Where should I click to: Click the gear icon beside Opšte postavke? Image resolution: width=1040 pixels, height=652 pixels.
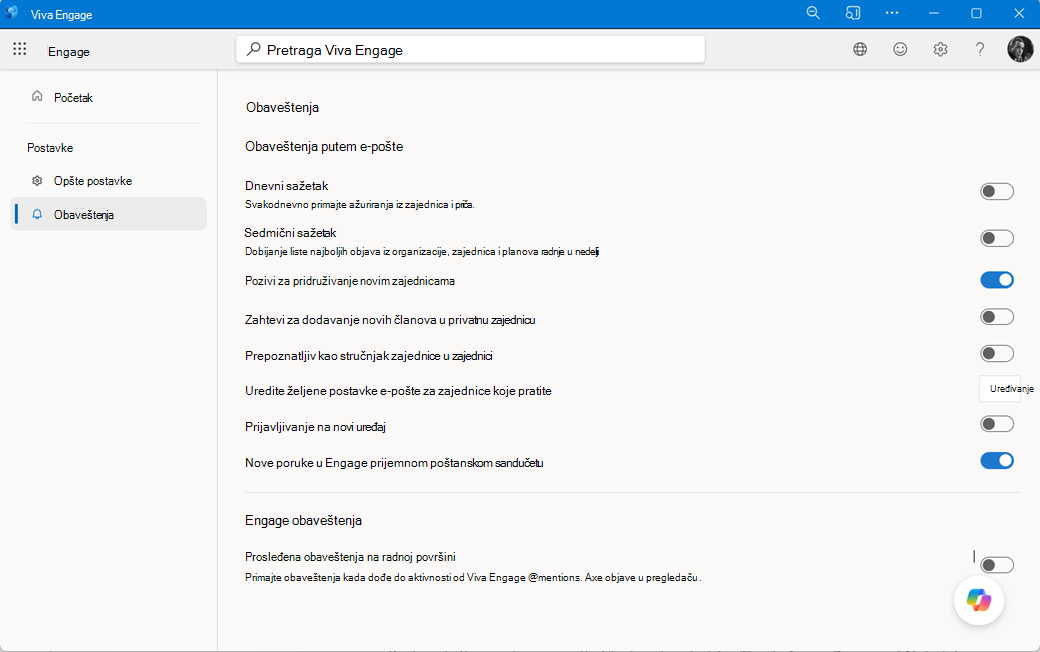37,180
